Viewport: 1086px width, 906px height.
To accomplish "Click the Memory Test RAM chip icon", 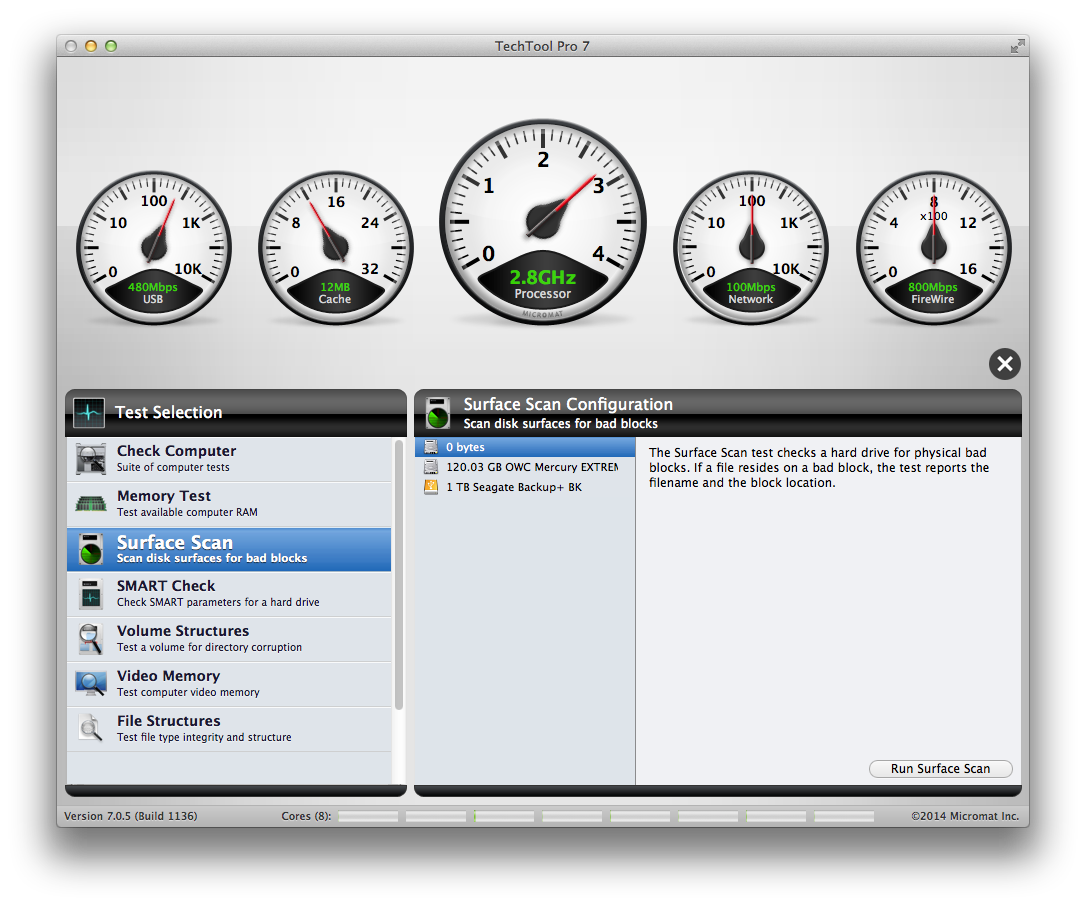I will pyautogui.click(x=91, y=504).
